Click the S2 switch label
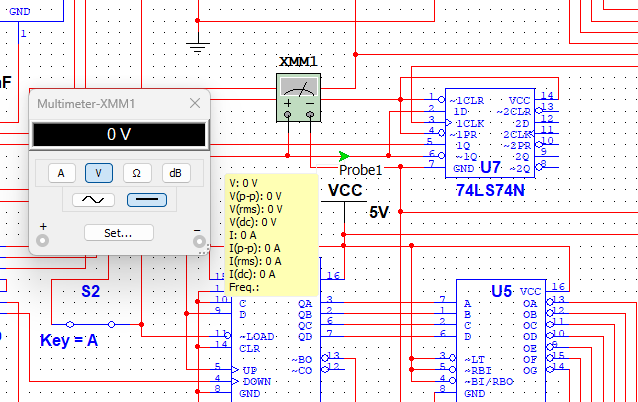The height and width of the screenshot is (402, 638). [x=90, y=291]
